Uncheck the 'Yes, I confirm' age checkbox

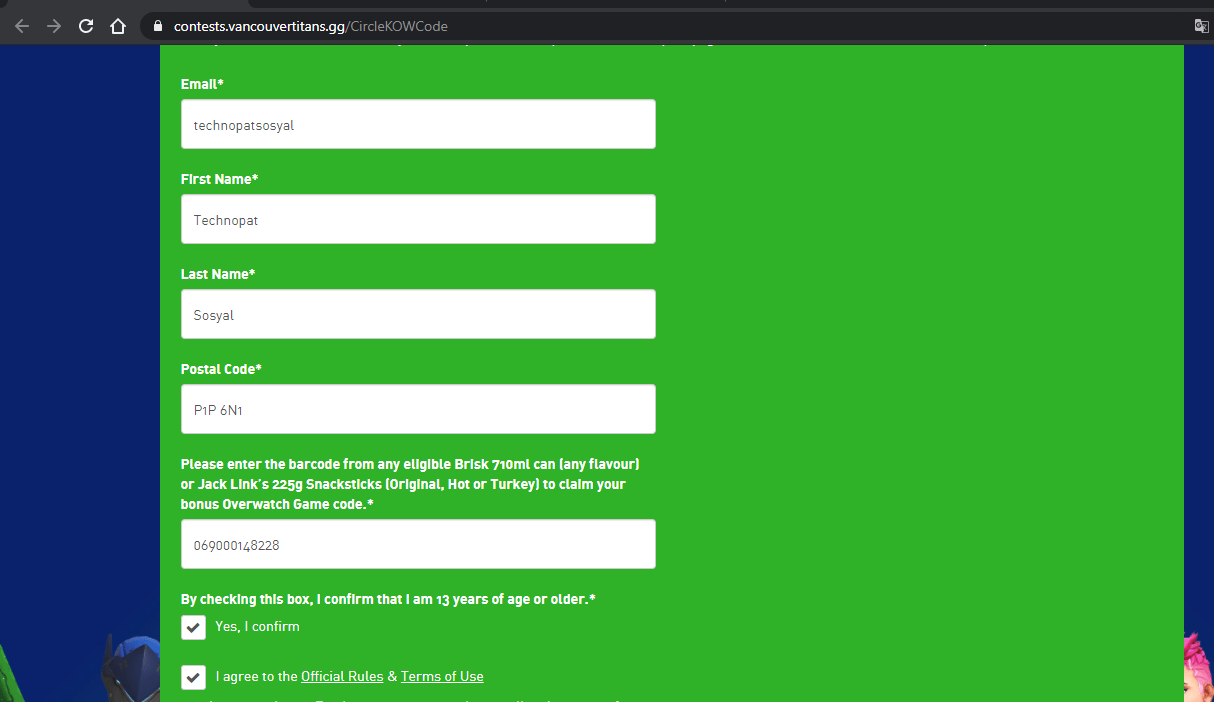click(x=193, y=627)
